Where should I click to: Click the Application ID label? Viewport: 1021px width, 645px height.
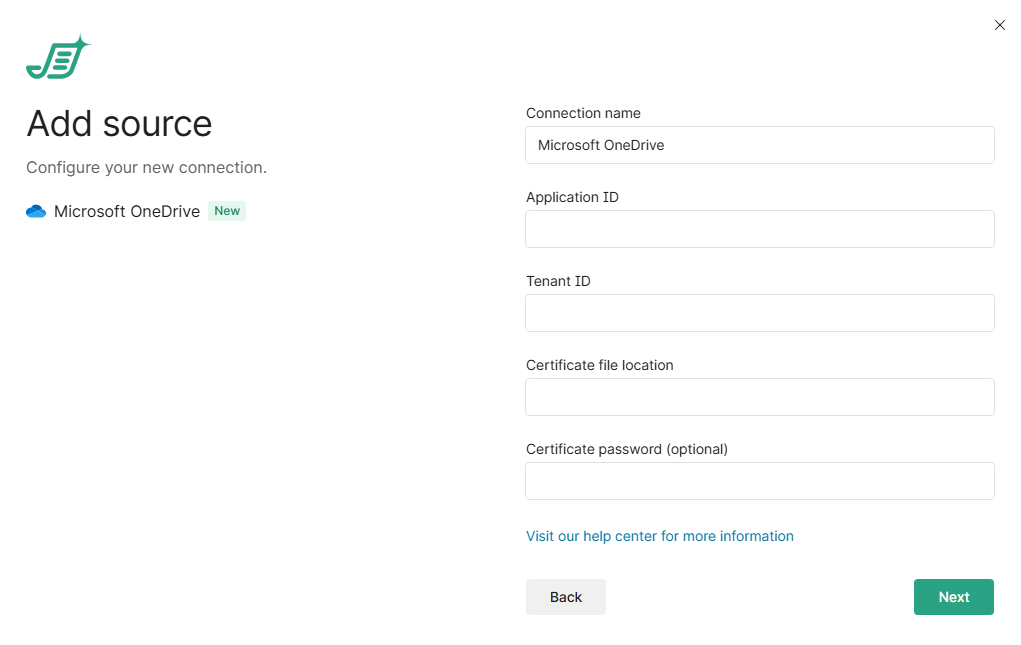[x=572, y=197]
